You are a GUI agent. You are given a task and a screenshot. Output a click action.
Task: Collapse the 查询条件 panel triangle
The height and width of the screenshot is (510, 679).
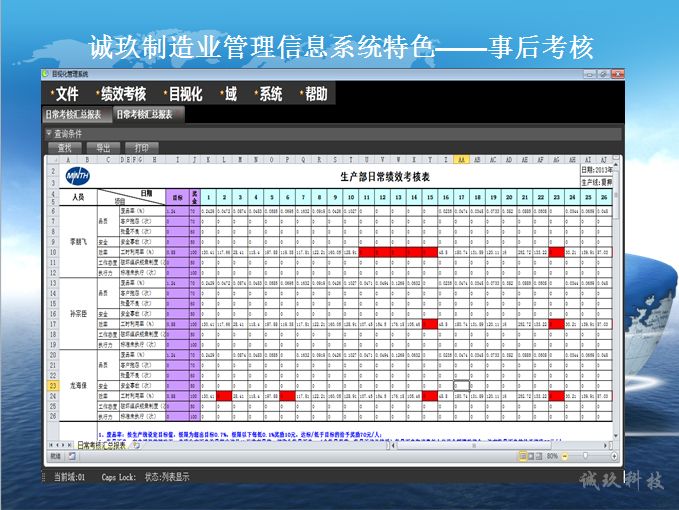click(49, 133)
